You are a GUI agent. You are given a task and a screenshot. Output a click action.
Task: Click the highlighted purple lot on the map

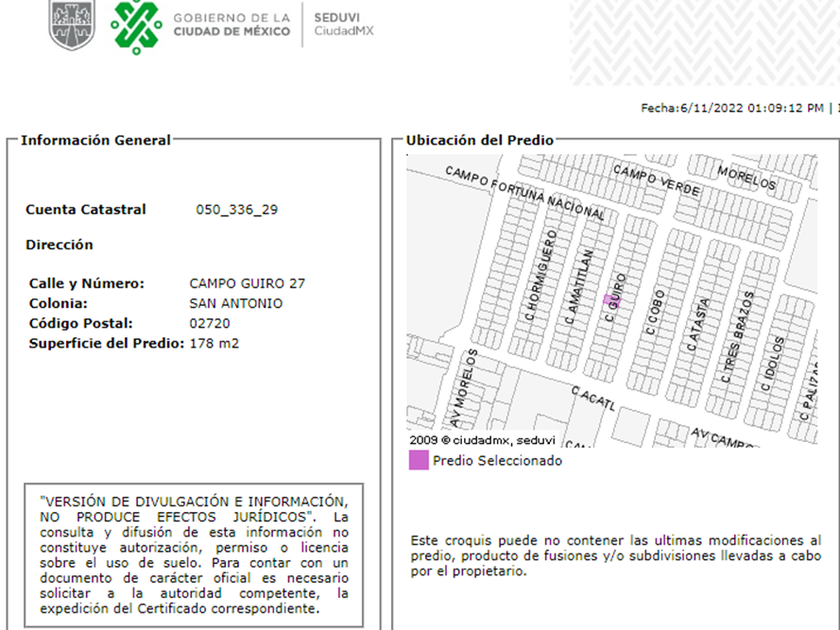point(611,300)
